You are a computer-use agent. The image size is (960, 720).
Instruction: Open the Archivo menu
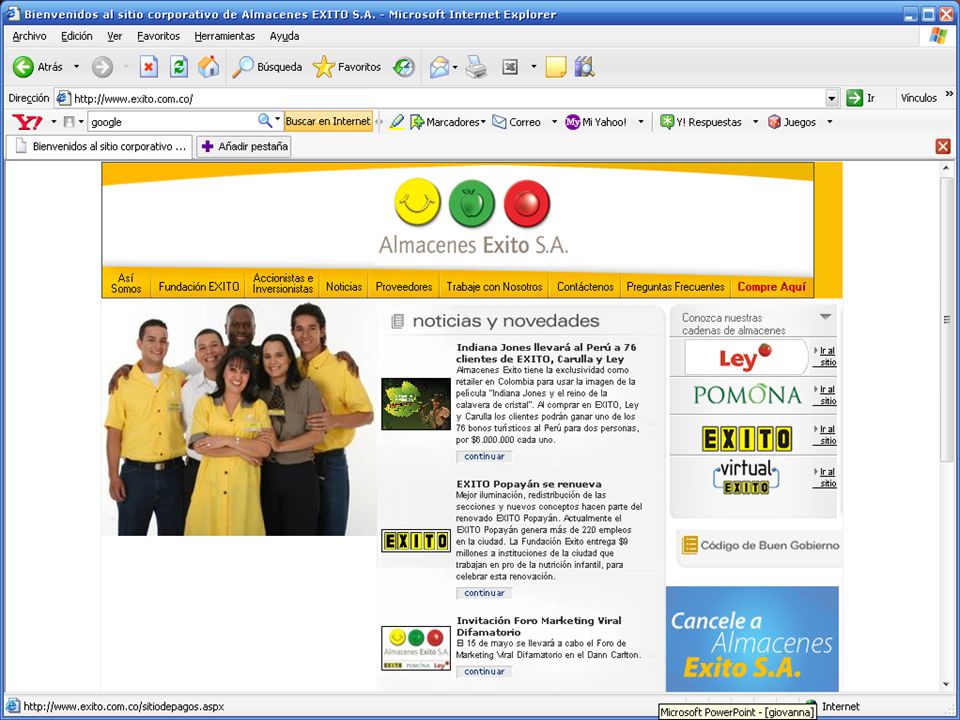pyautogui.click(x=29, y=36)
